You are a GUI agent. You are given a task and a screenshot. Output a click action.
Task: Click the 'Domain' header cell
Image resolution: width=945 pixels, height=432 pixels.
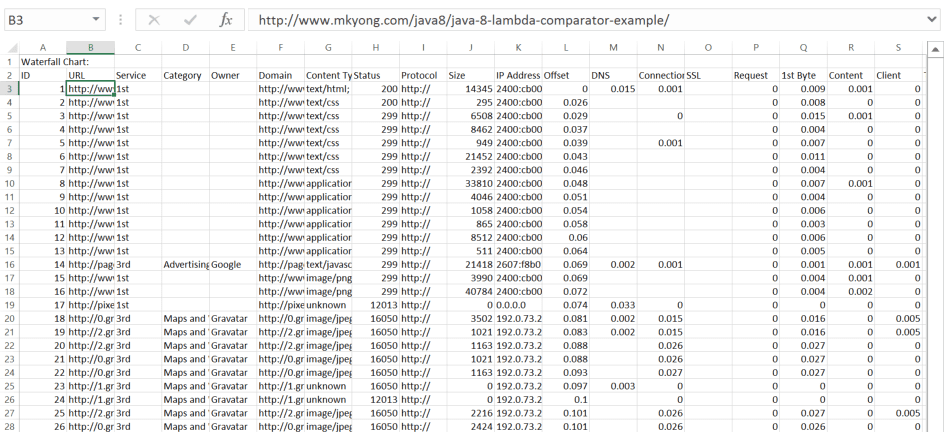(281, 75)
